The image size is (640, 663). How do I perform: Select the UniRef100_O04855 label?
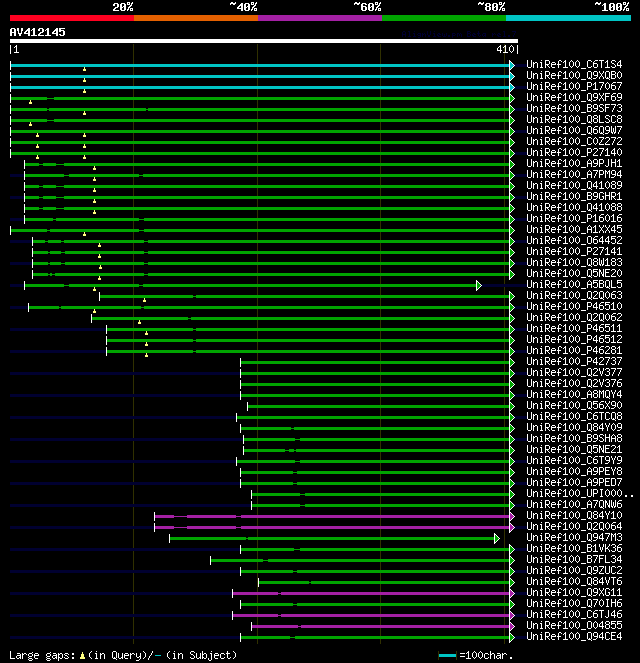[574, 625]
